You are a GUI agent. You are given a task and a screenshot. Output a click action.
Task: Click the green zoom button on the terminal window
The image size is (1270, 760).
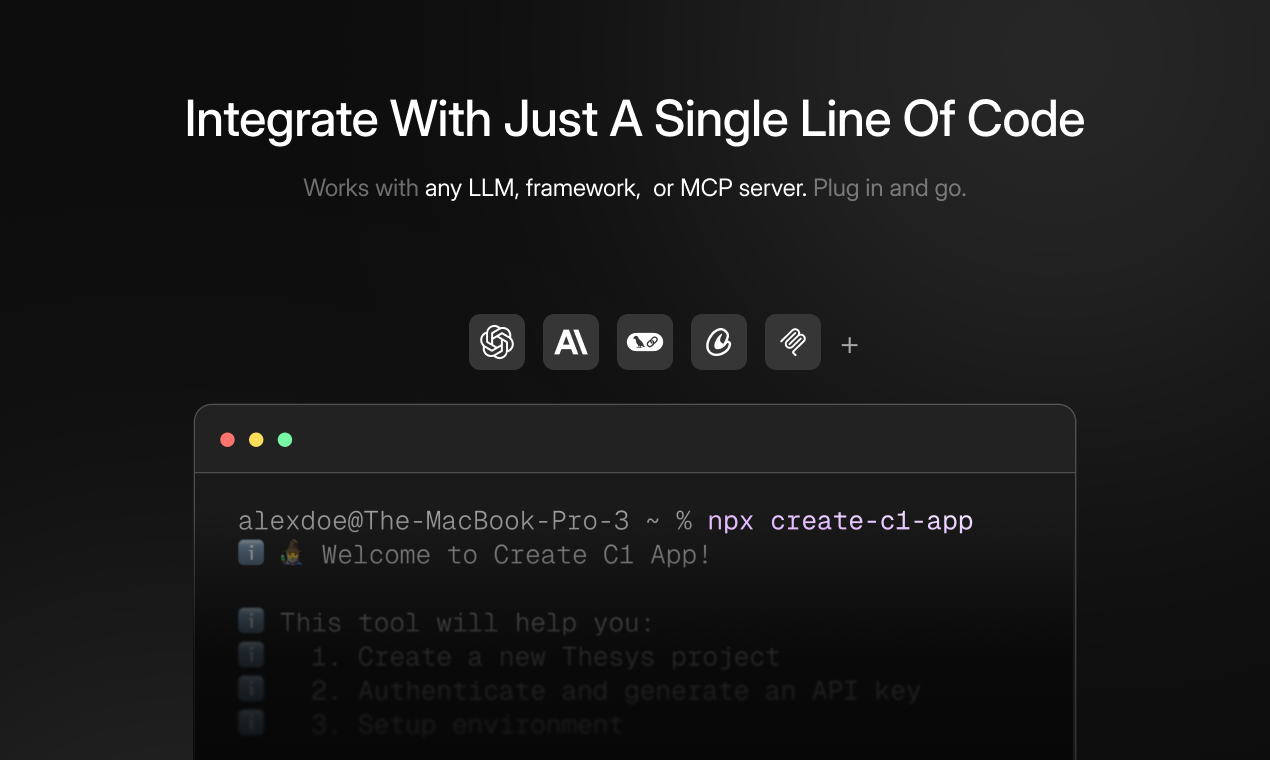(285, 439)
